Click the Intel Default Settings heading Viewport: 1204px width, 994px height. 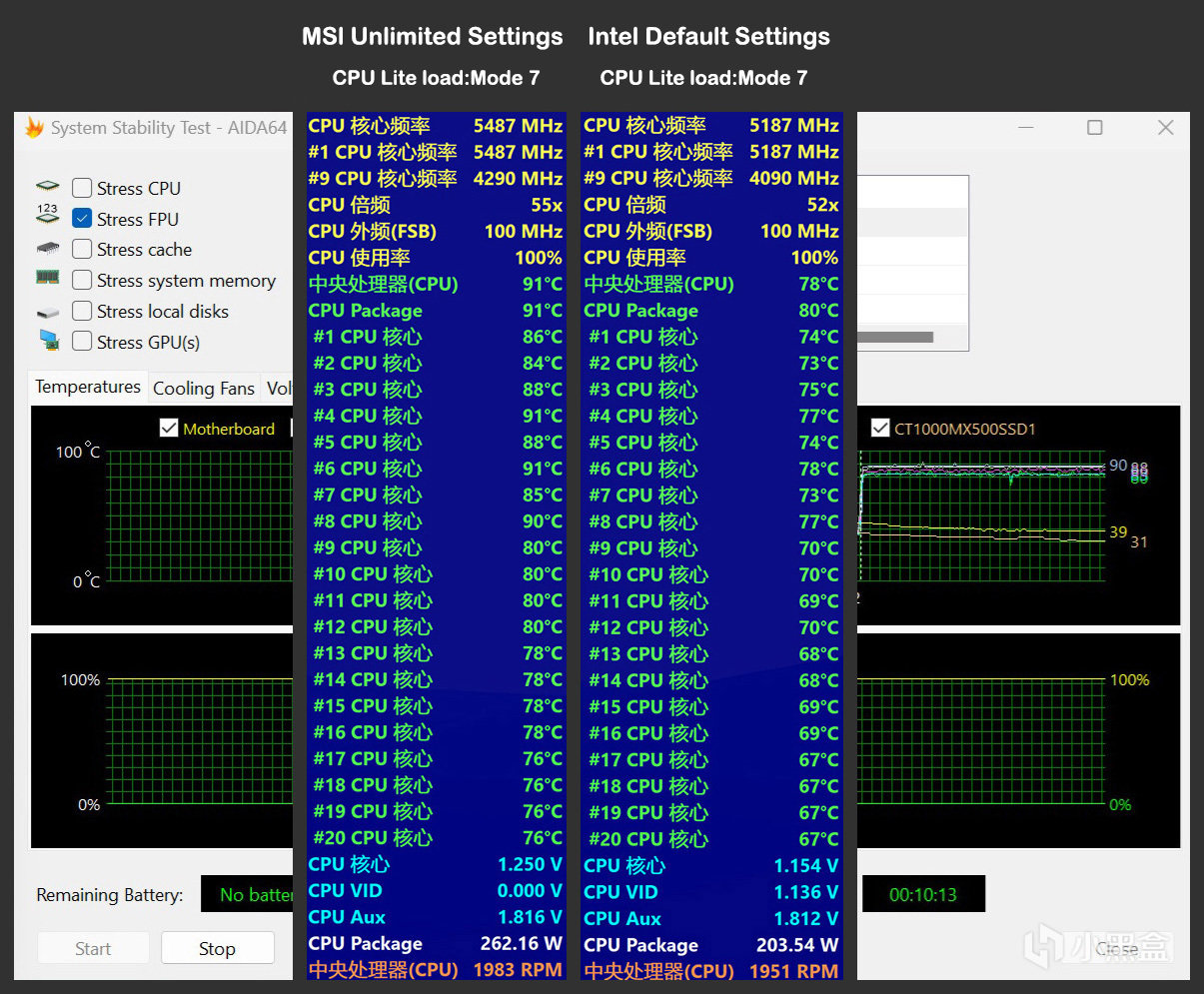(708, 37)
